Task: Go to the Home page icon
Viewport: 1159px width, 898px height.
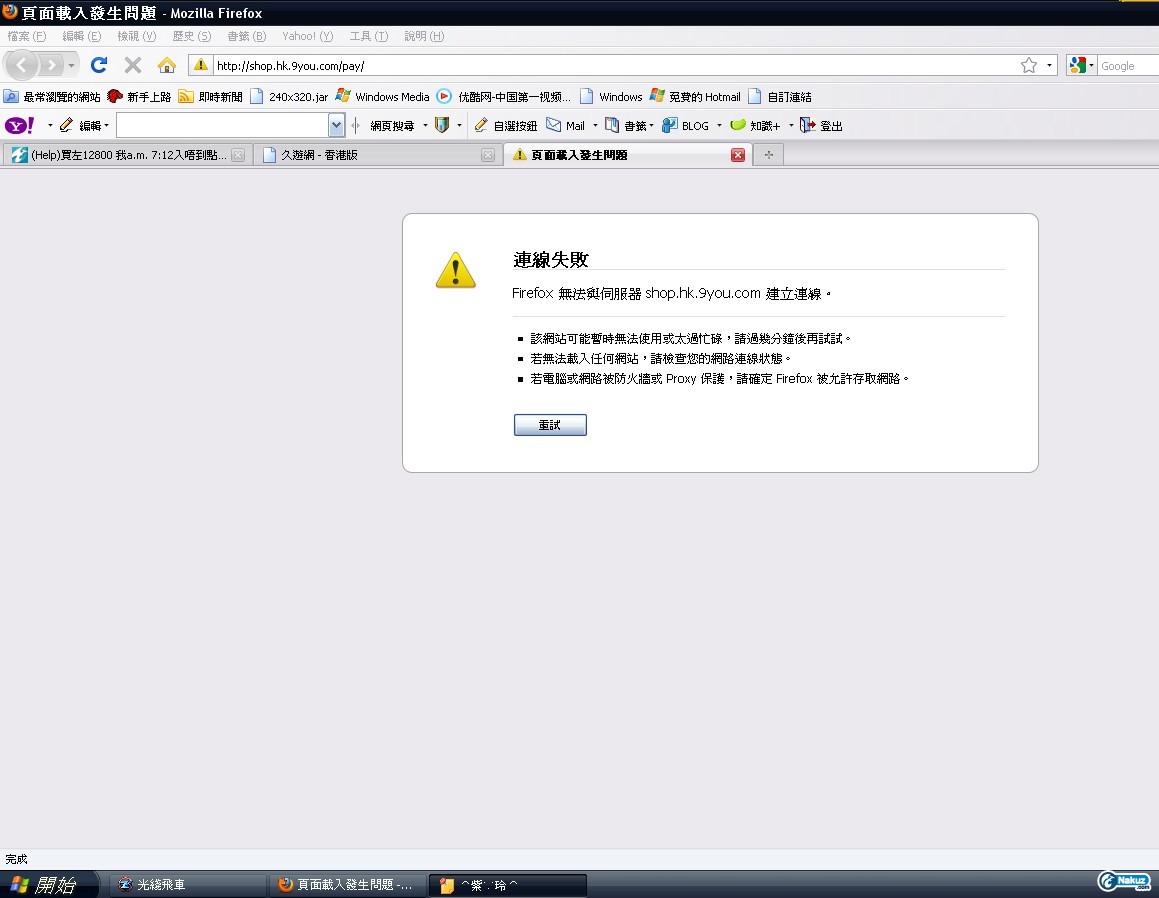Action: tap(167, 65)
